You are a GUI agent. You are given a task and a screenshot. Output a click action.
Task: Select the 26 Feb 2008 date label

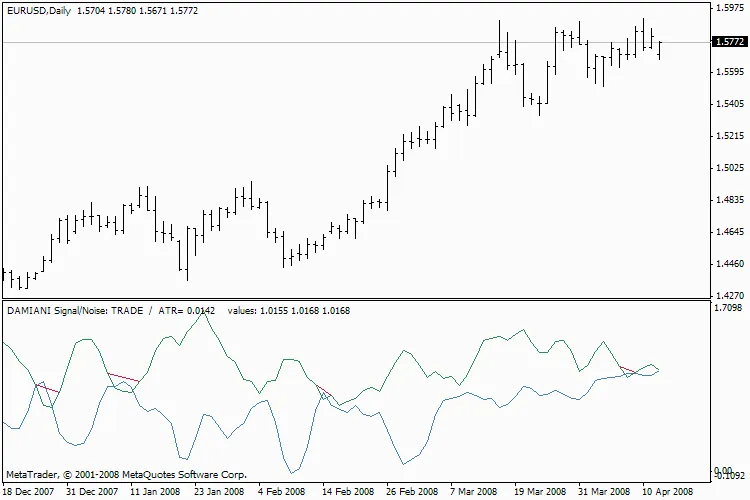pyautogui.click(x=411, y=492)
